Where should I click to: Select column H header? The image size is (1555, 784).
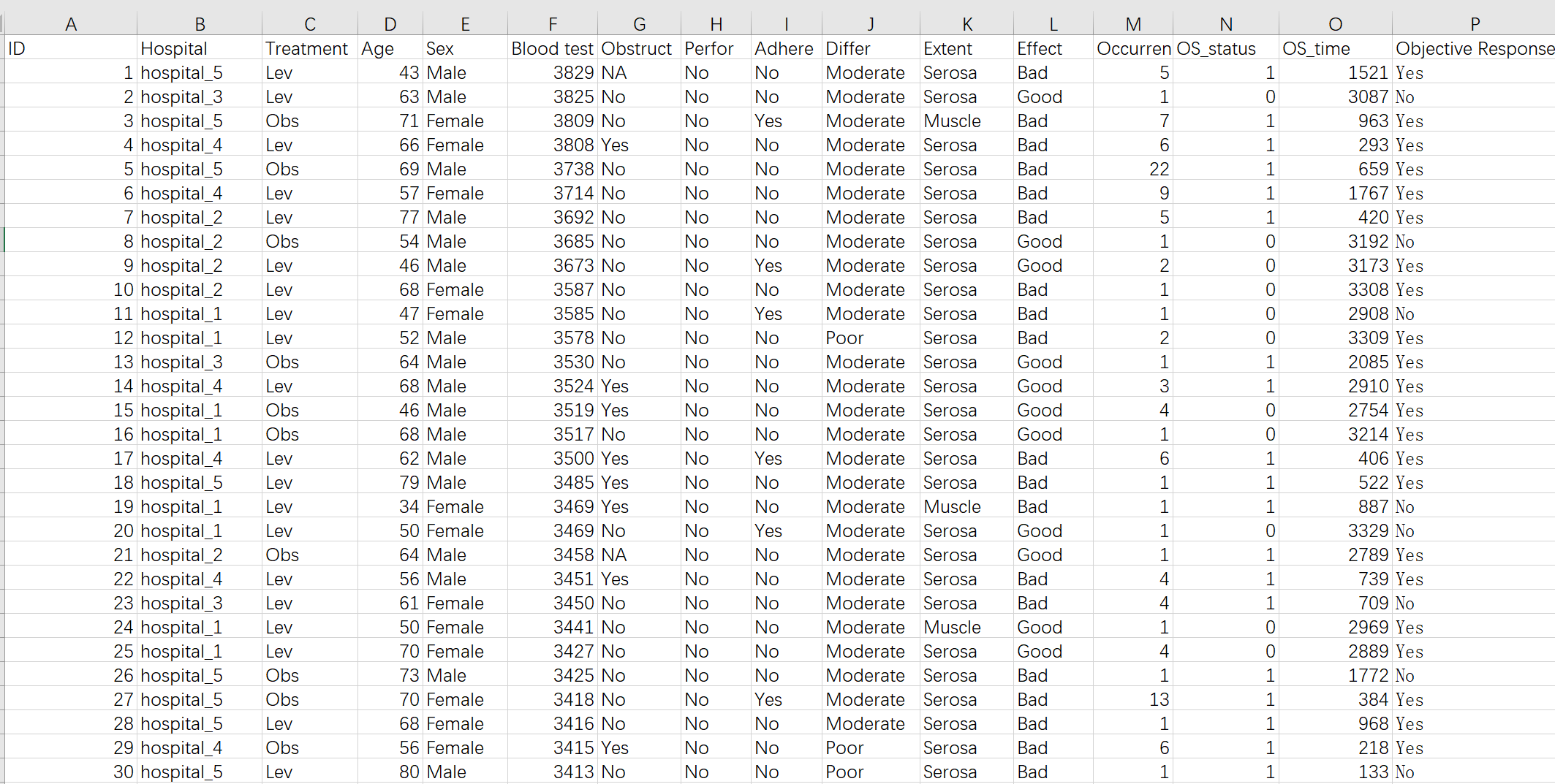tap(716, 24)
